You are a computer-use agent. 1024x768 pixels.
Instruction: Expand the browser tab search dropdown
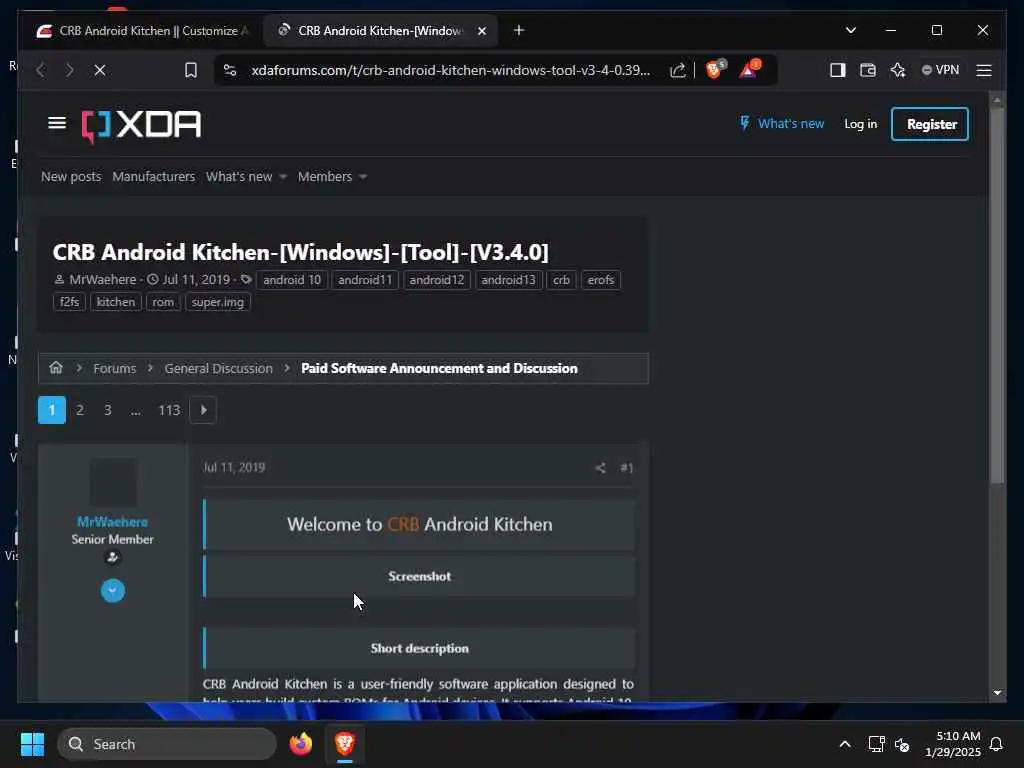(x=850, y=30)
